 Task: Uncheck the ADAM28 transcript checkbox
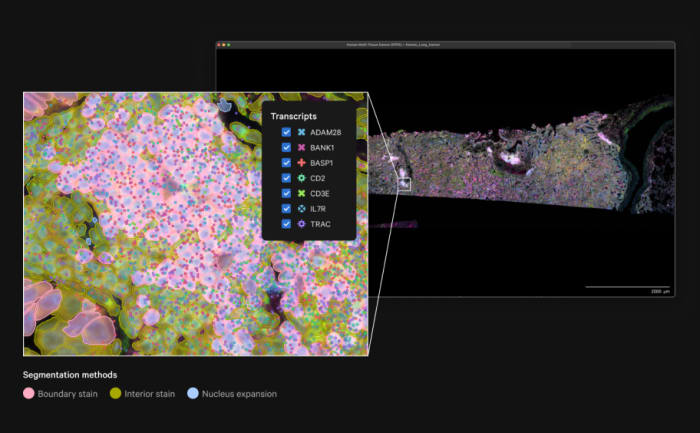287,132
